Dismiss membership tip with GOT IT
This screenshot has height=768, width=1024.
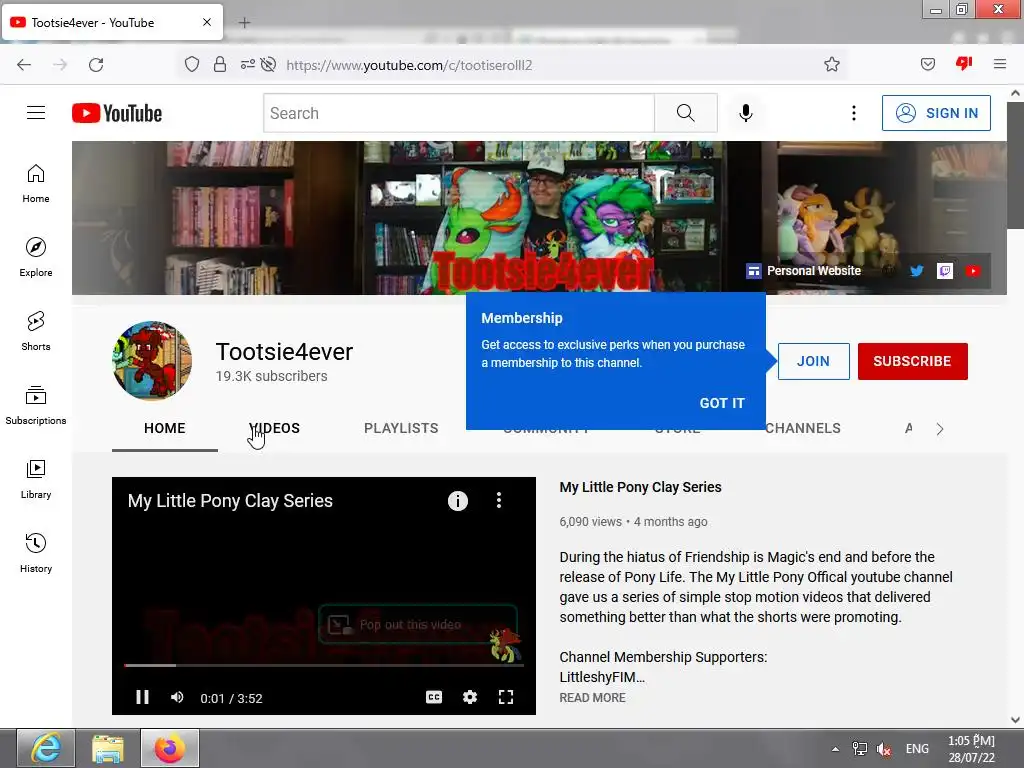click(722, 403)
